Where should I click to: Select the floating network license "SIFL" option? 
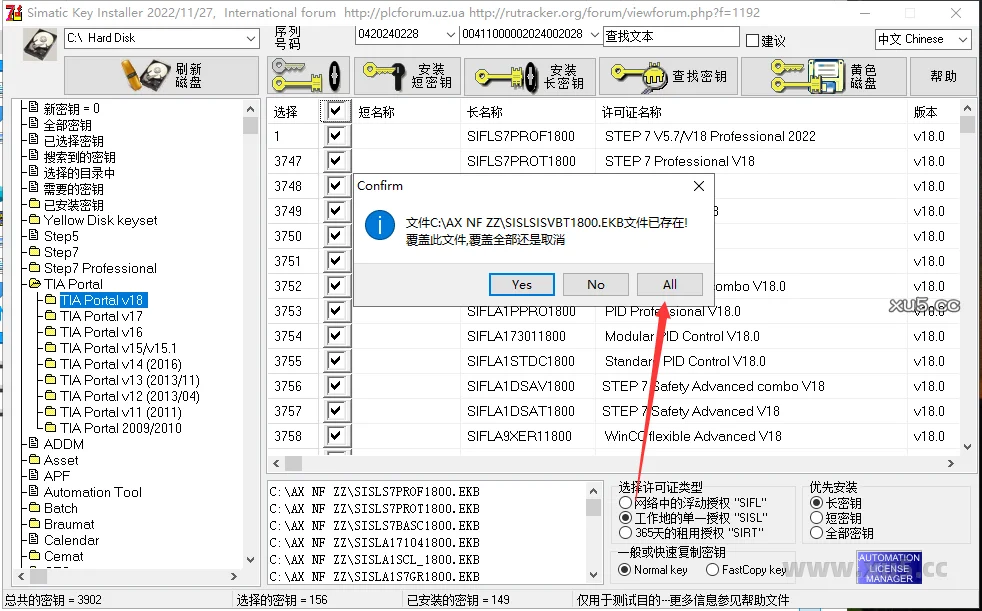(628, 503)
